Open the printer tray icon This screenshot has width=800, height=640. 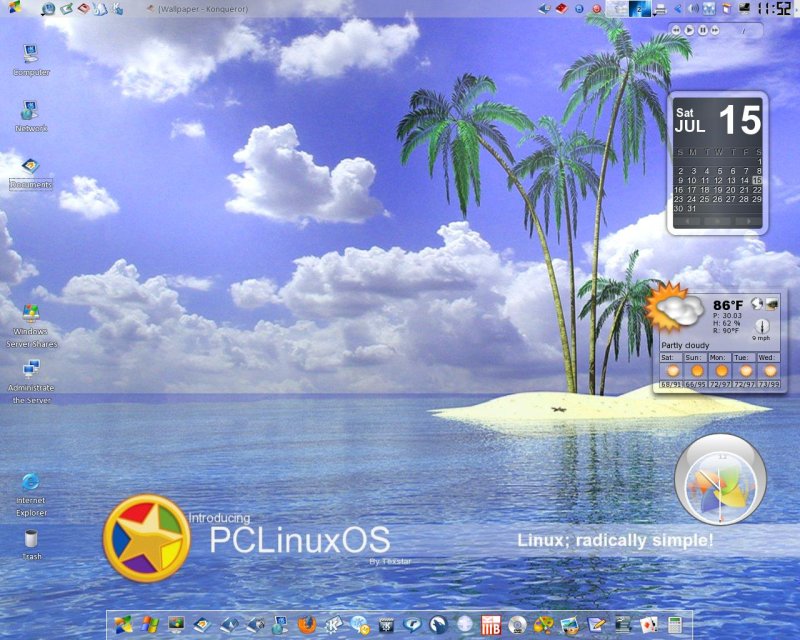[660, 9]
